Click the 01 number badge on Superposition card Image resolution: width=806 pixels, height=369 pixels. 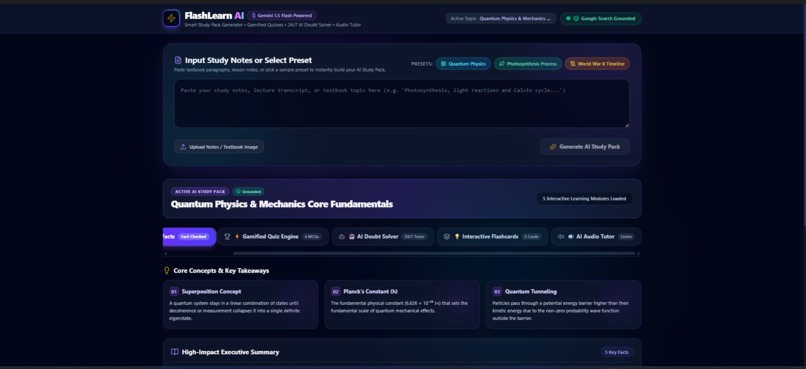(x=174, y=291)
